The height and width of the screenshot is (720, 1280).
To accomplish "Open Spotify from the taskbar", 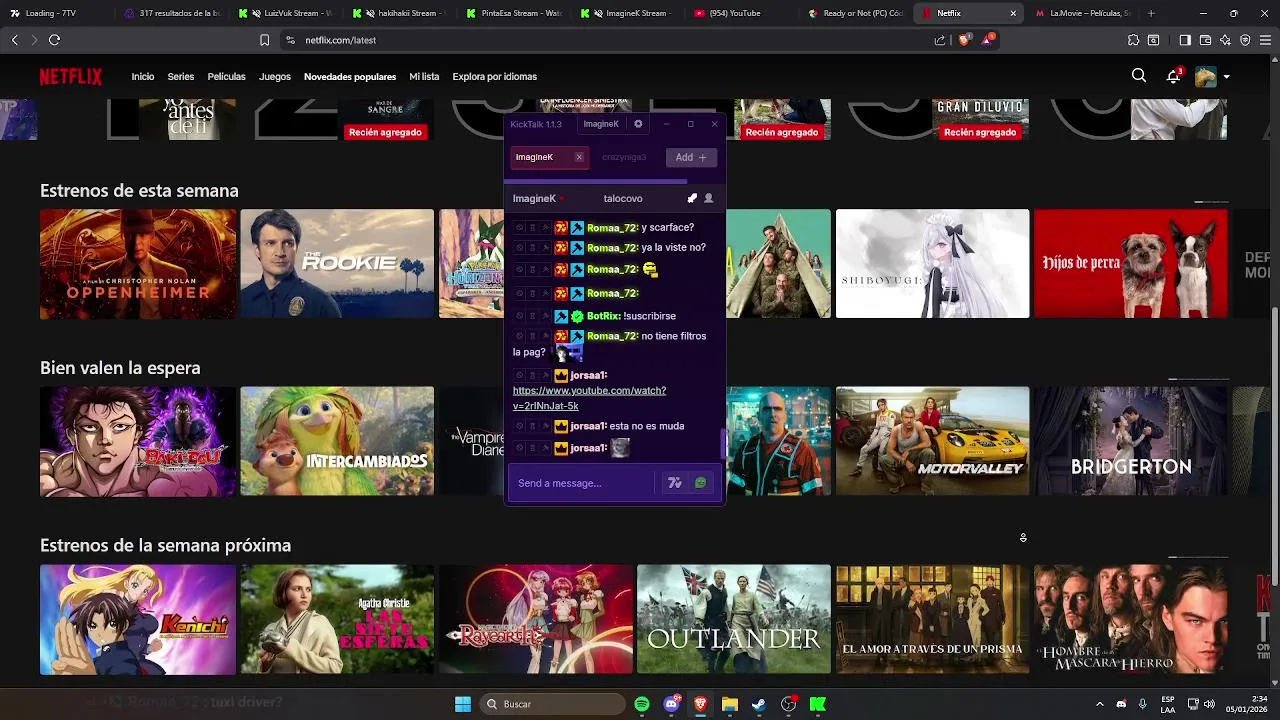I will click(642, 704).
